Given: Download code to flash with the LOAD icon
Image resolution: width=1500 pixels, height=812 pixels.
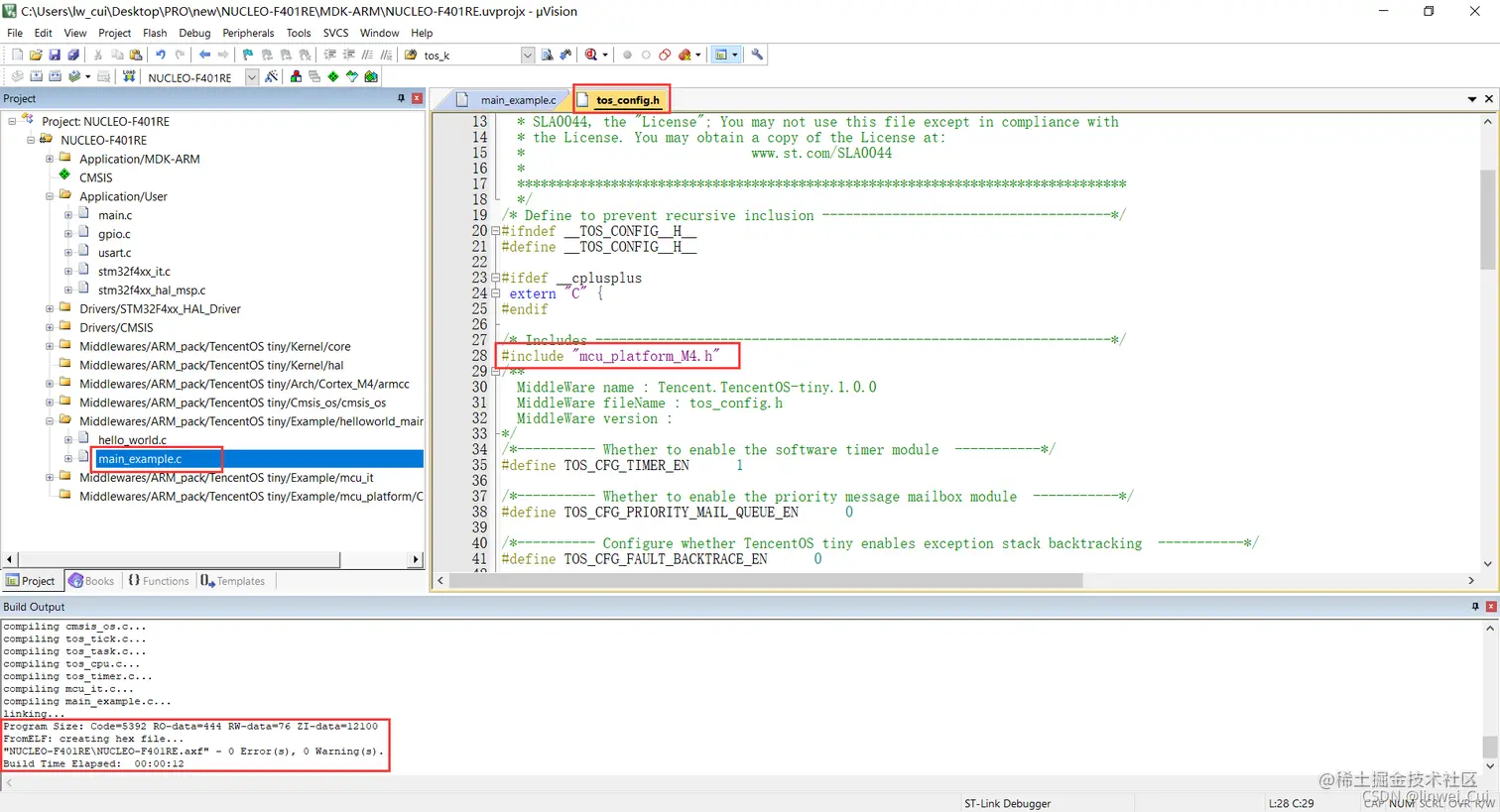Looking at the screenshot, I should pos(129,76).
